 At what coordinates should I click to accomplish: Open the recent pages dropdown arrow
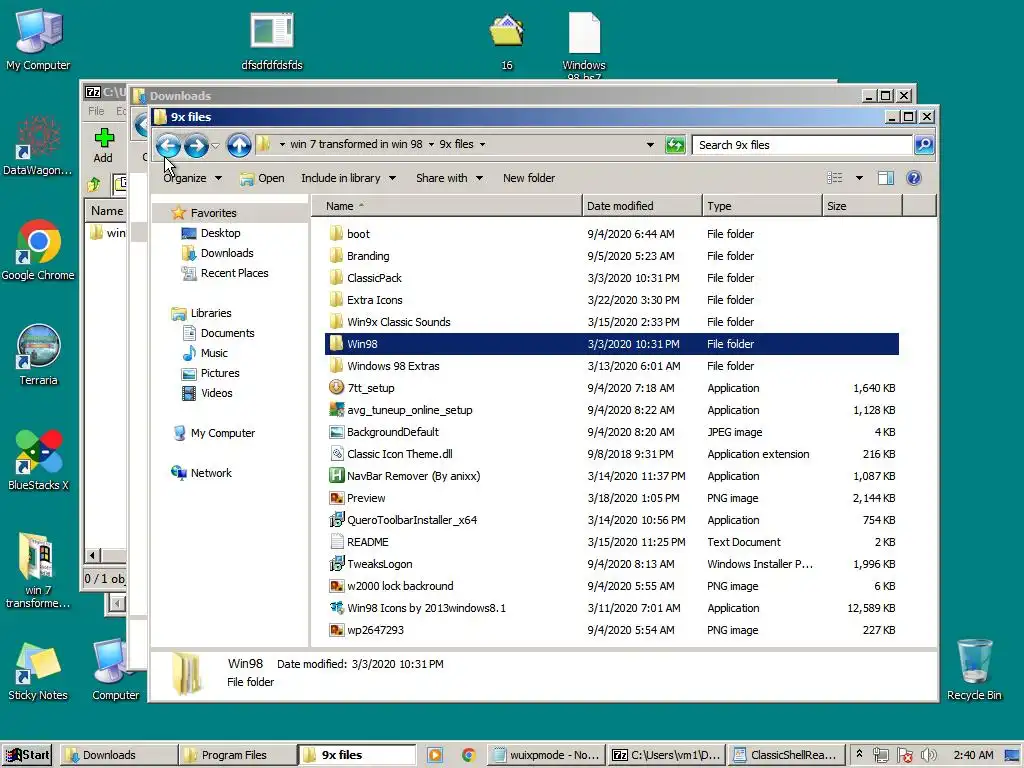click(x=216, y=145)
